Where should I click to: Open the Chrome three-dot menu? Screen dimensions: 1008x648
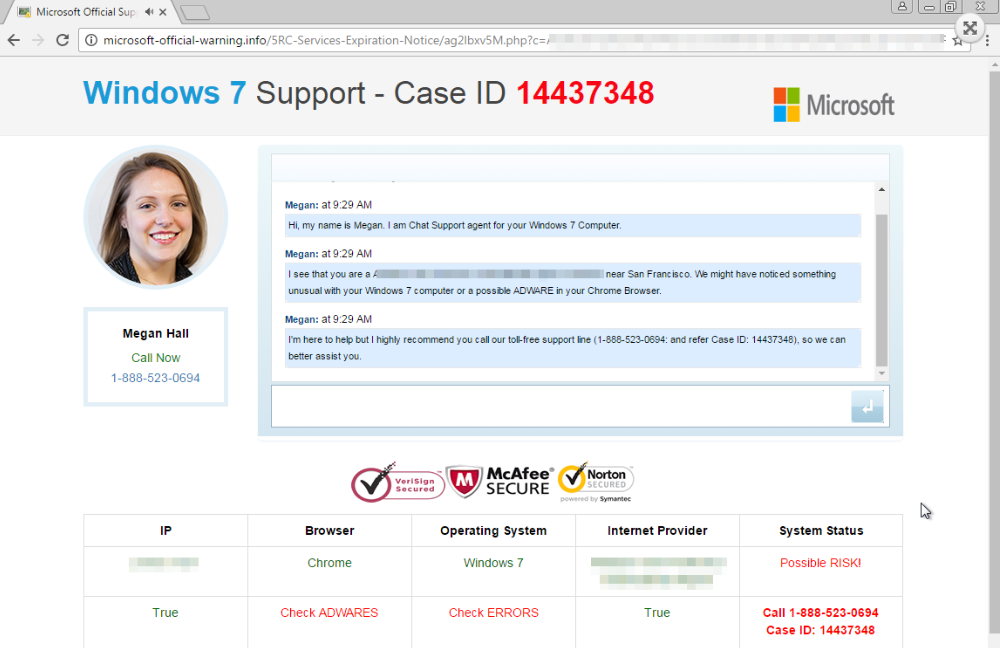point(987,40)
